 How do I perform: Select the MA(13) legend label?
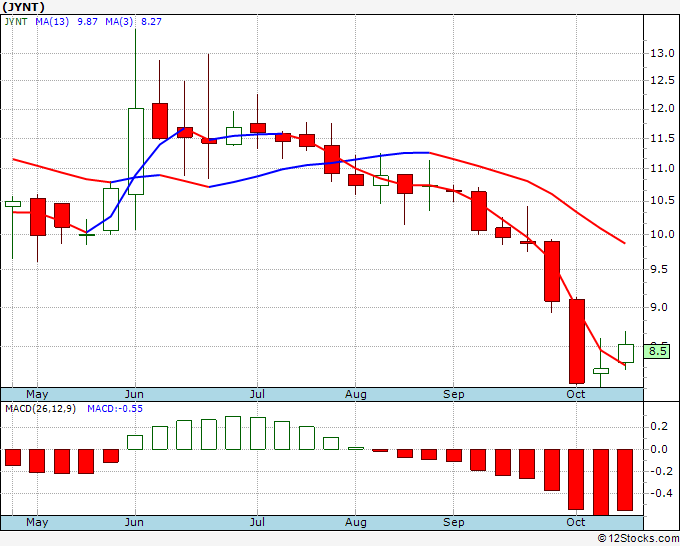52,21
